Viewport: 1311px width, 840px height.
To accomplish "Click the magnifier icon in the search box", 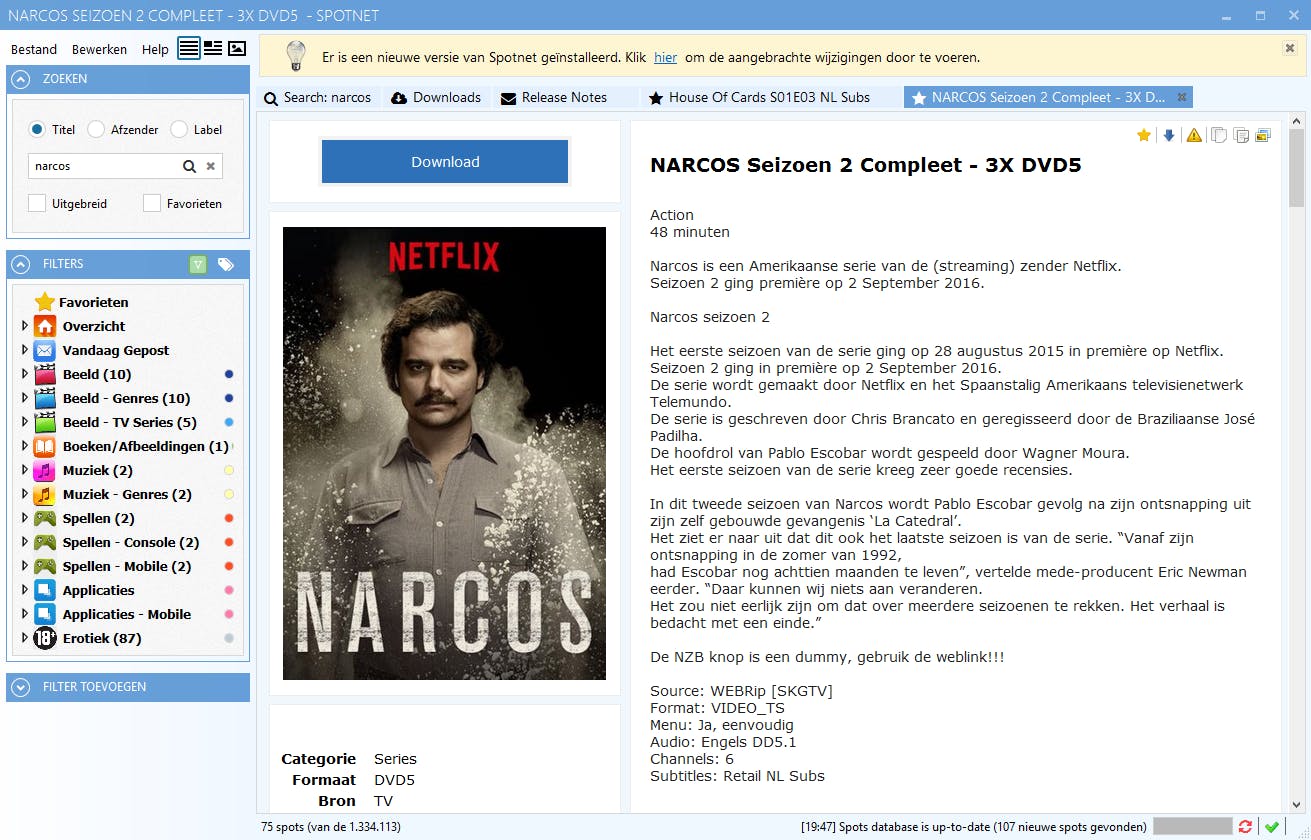I will (x=189, y=166).
